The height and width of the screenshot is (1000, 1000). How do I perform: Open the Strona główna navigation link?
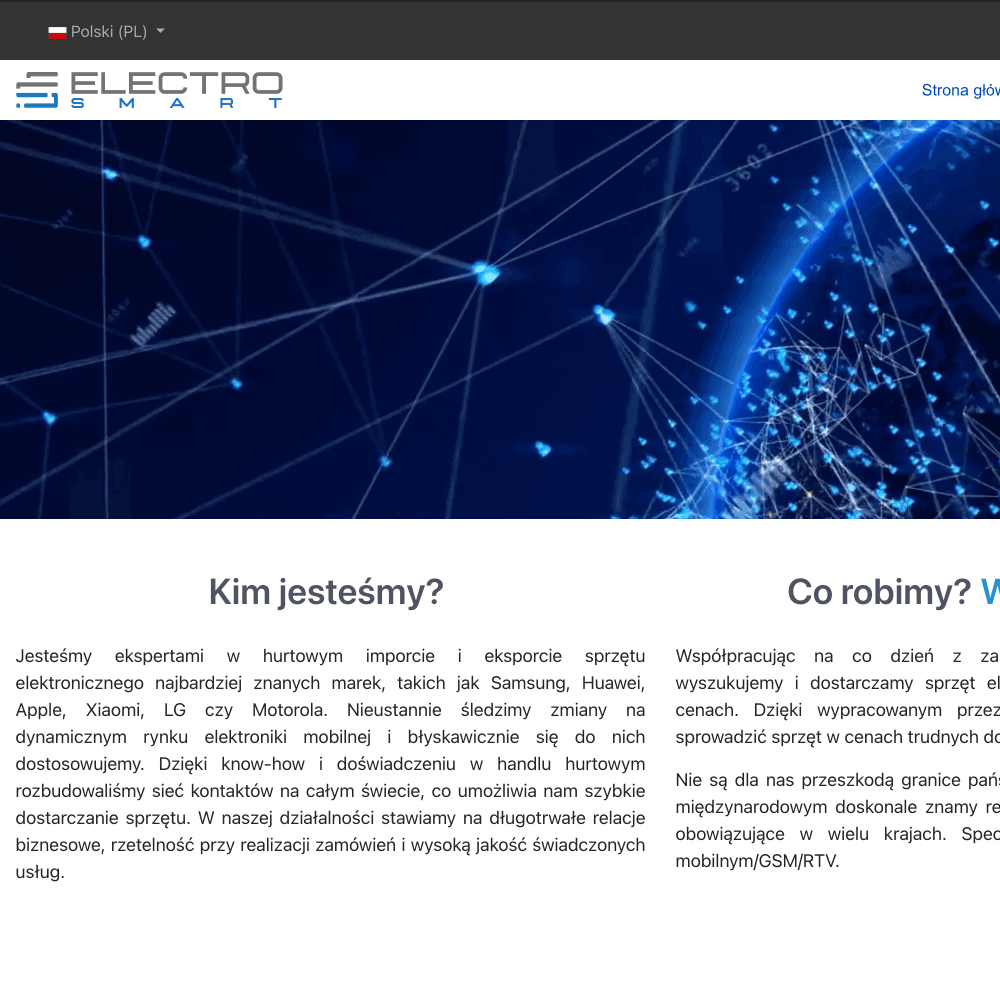[960, 90]
